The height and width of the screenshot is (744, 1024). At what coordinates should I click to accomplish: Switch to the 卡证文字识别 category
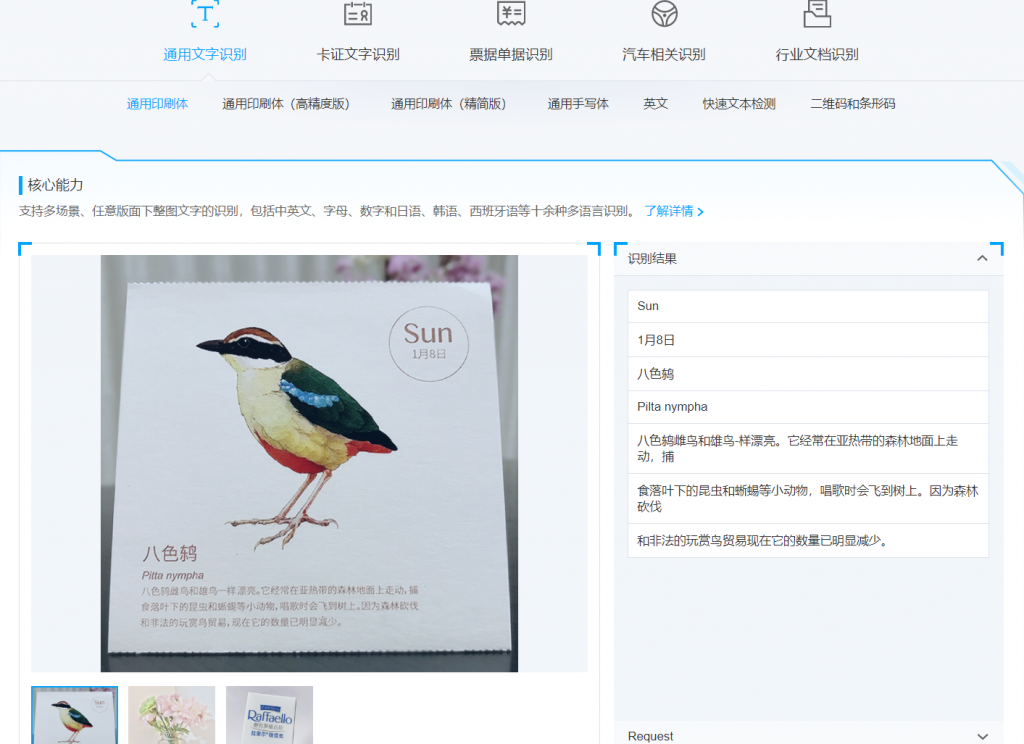[358, 55]
